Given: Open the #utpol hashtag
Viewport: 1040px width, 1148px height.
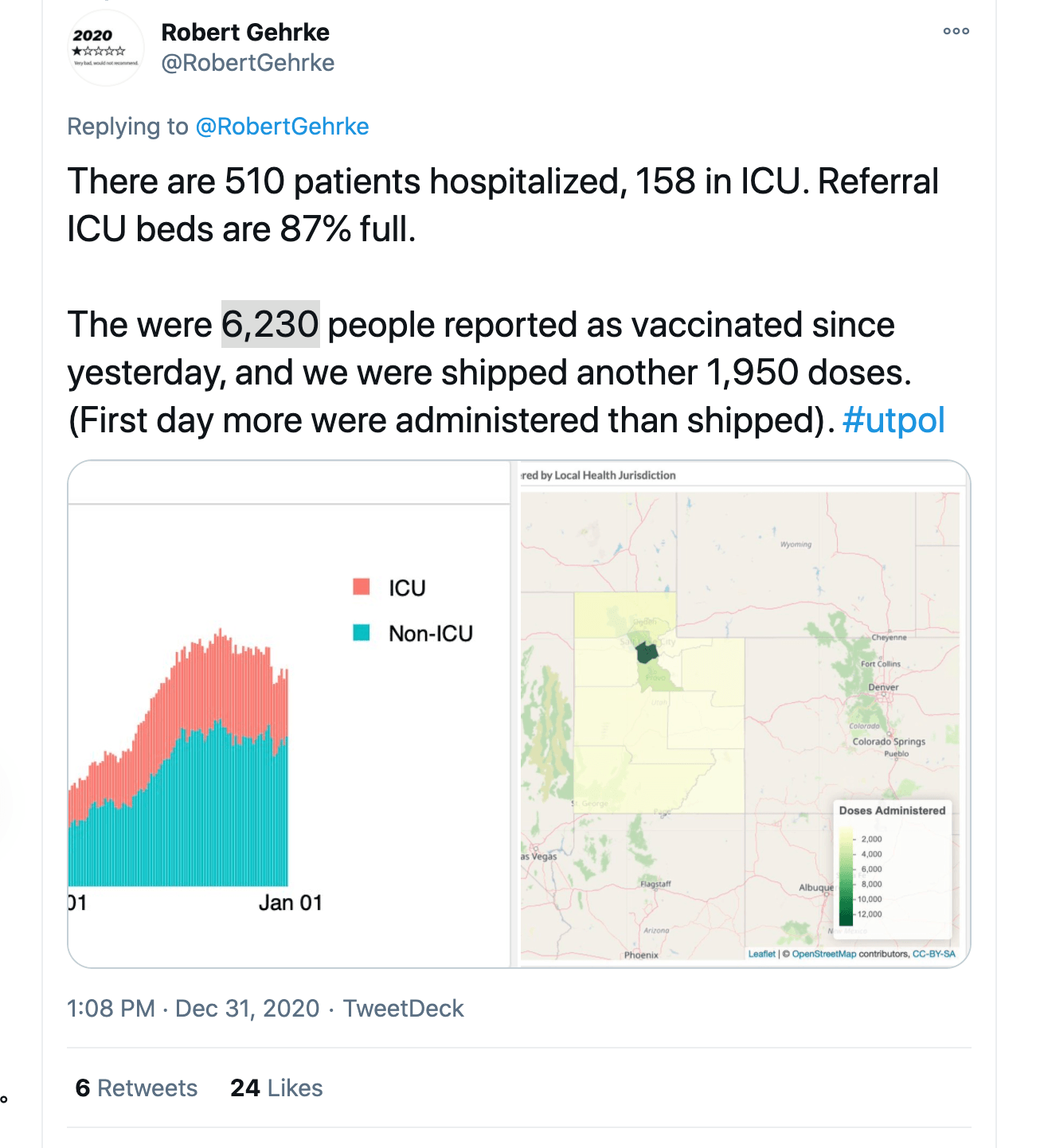Looking at the screenshot, I should coord(893,420).
